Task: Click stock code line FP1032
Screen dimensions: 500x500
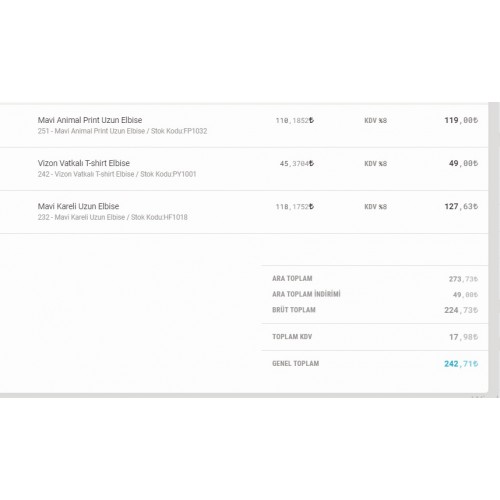Action: (122, 131)
